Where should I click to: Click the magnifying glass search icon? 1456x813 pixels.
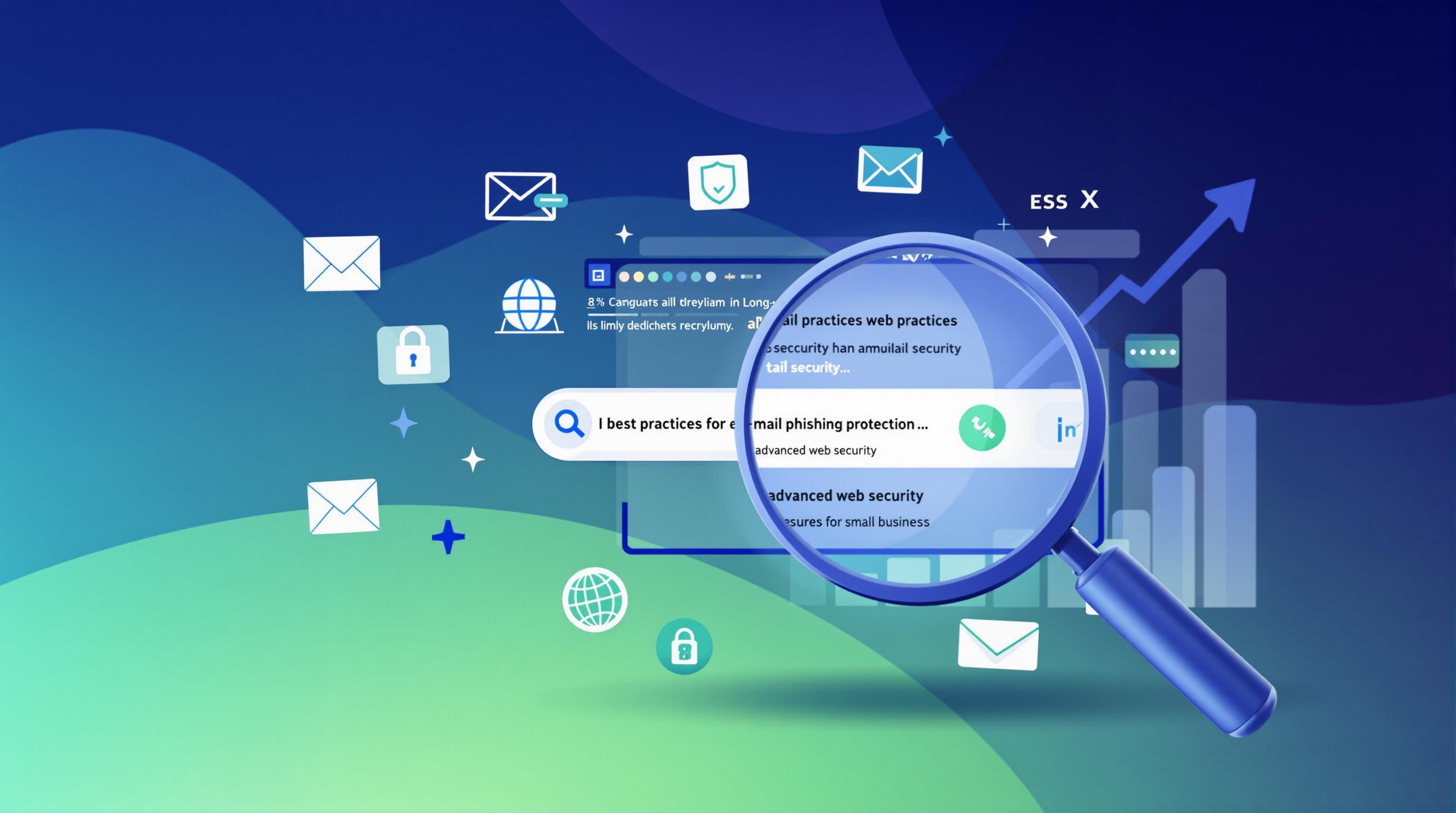[568, 424]
